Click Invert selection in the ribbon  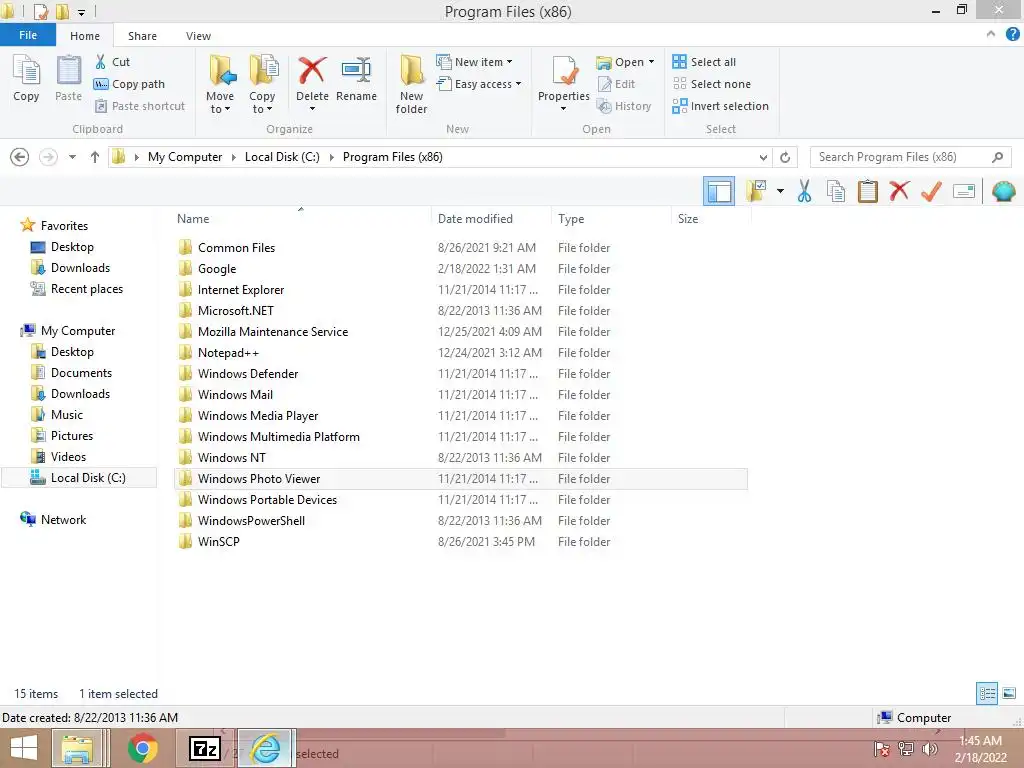pyautogui.click(x=720, y=106)
